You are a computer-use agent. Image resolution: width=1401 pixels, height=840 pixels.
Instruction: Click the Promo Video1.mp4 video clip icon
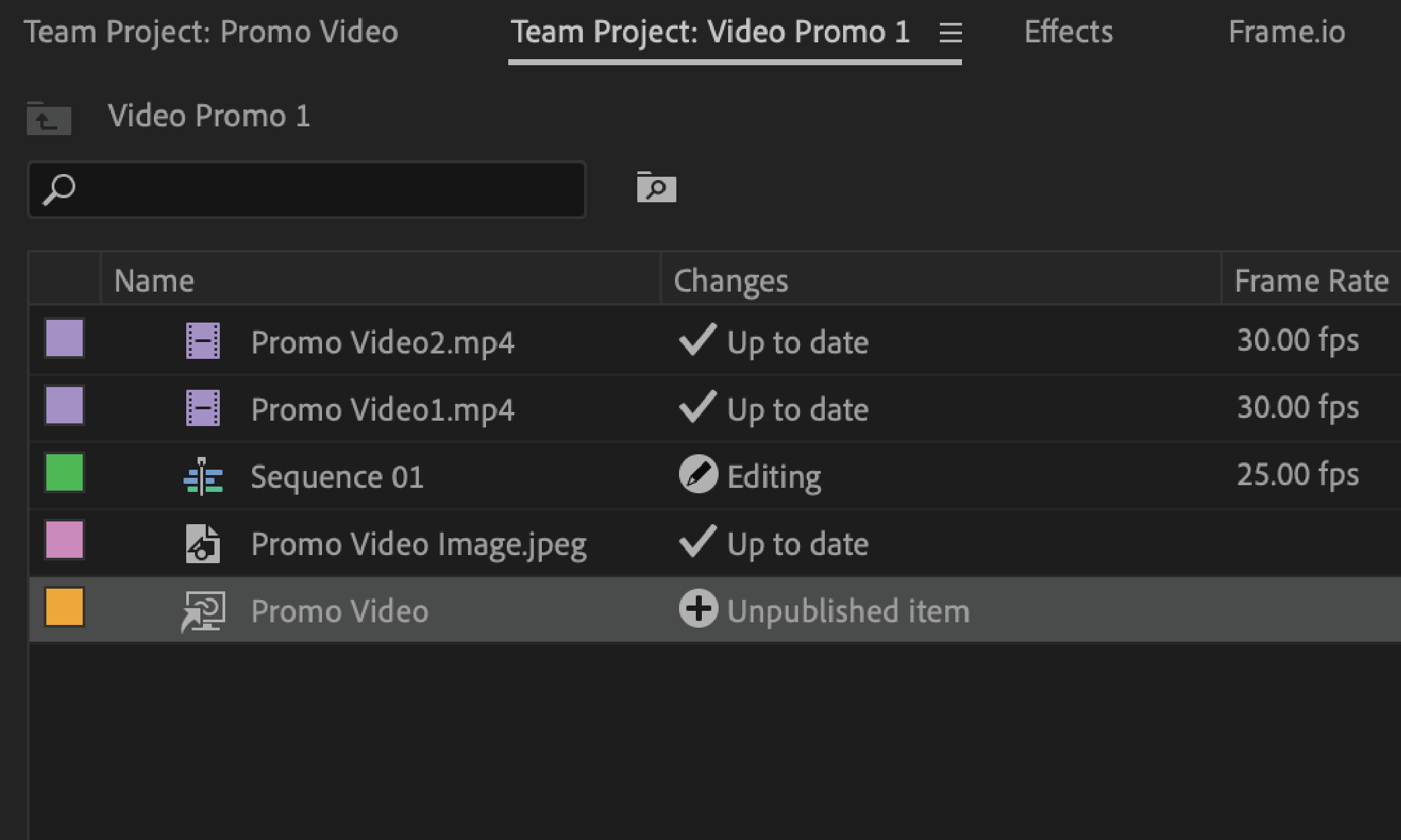pyautogui.click(x=202, y=409)
